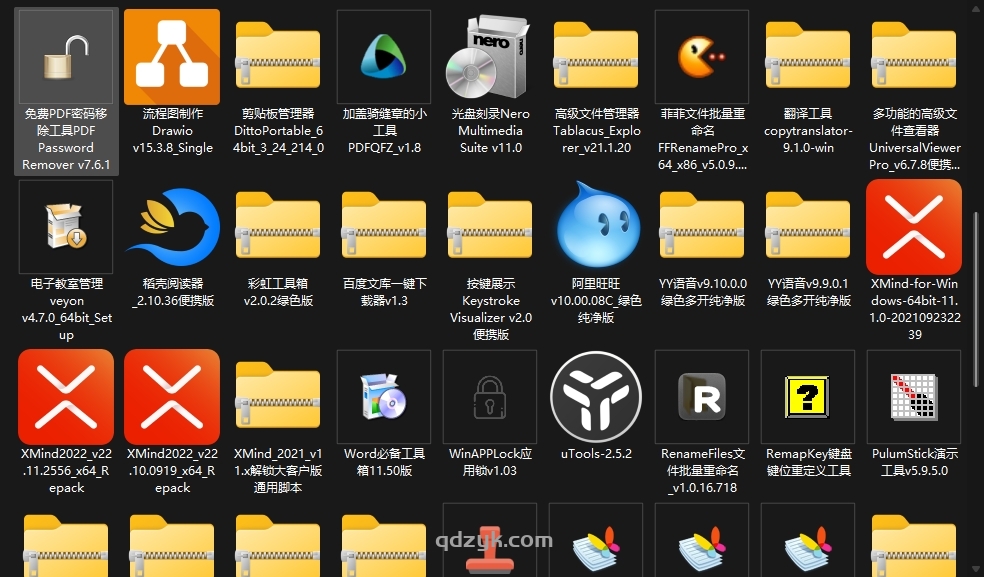Select the WinAPPLock padlock icon

[490, 397]
